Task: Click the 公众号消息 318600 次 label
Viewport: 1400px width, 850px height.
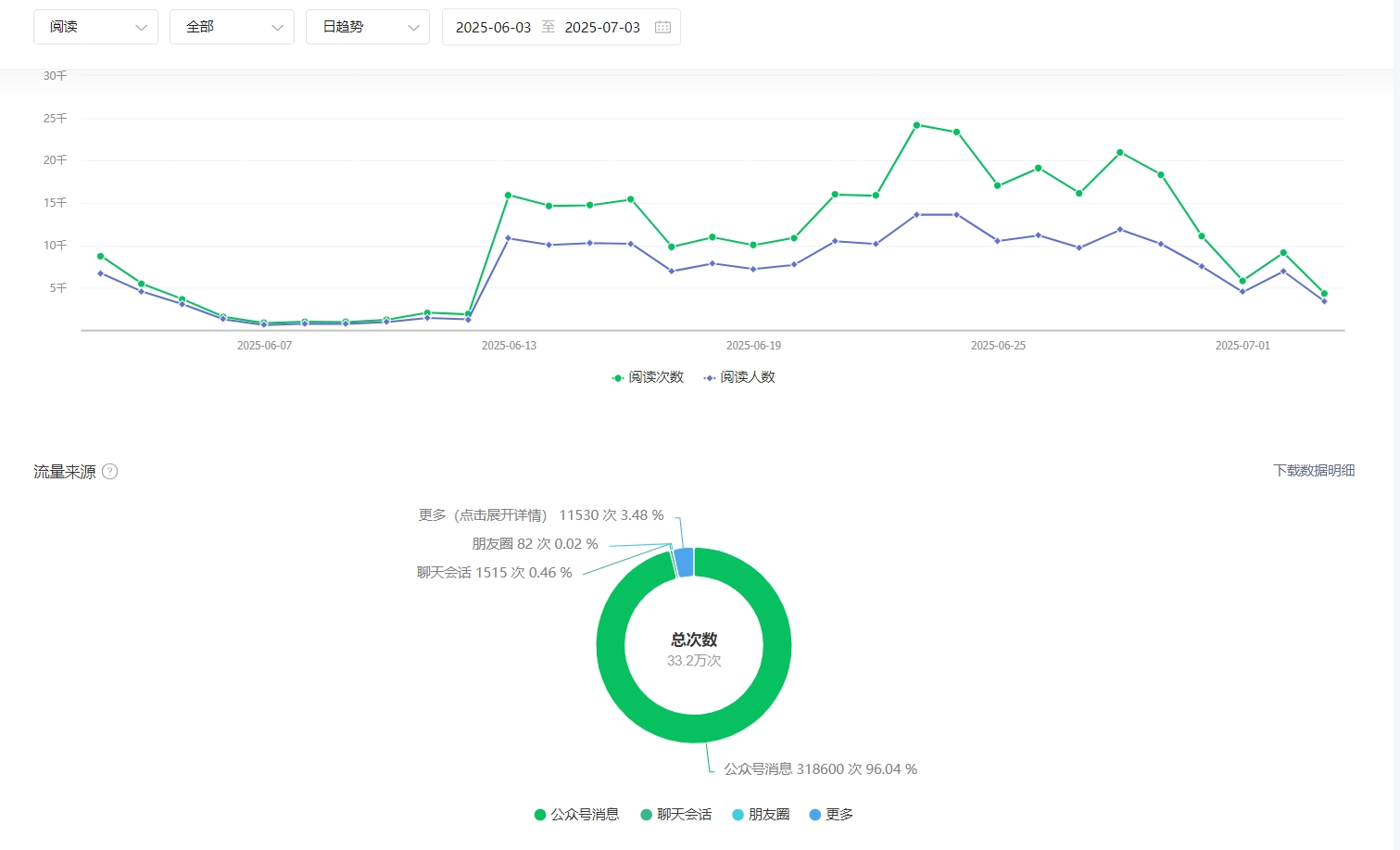Action: click(820, 769)
